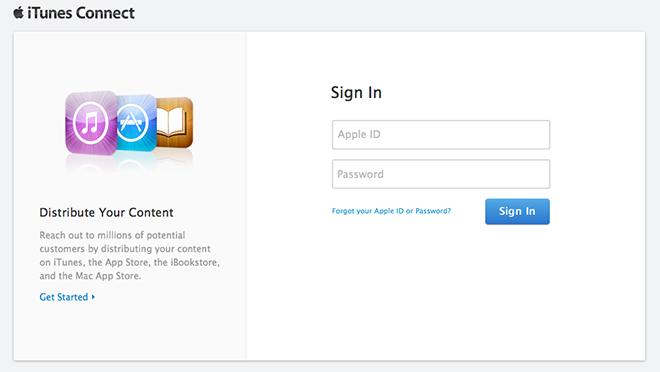This screenshot has height=372, width=660.
Task: Focus the Apple ID input field
Action: point(441,135)
